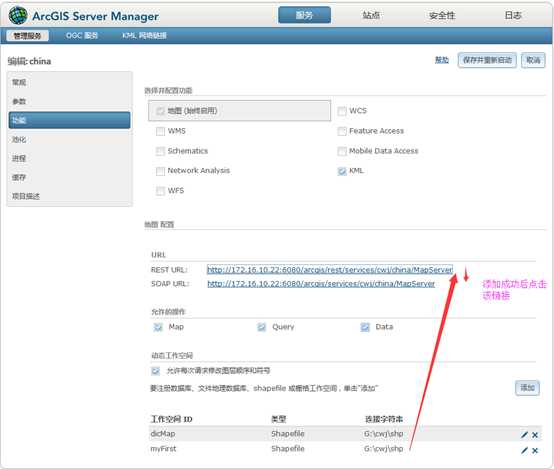Click the ArcGIS Server Manager globe logo

click(18, 16)
